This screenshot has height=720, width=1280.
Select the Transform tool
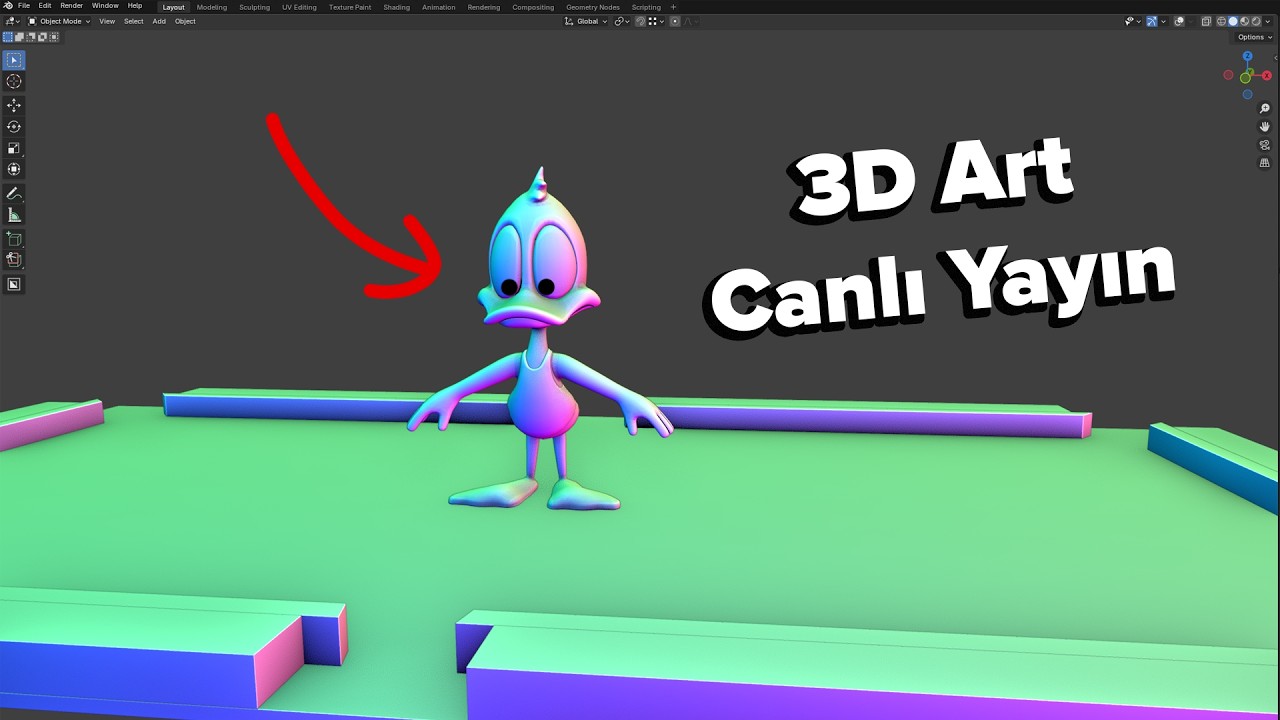coord(14,169)
